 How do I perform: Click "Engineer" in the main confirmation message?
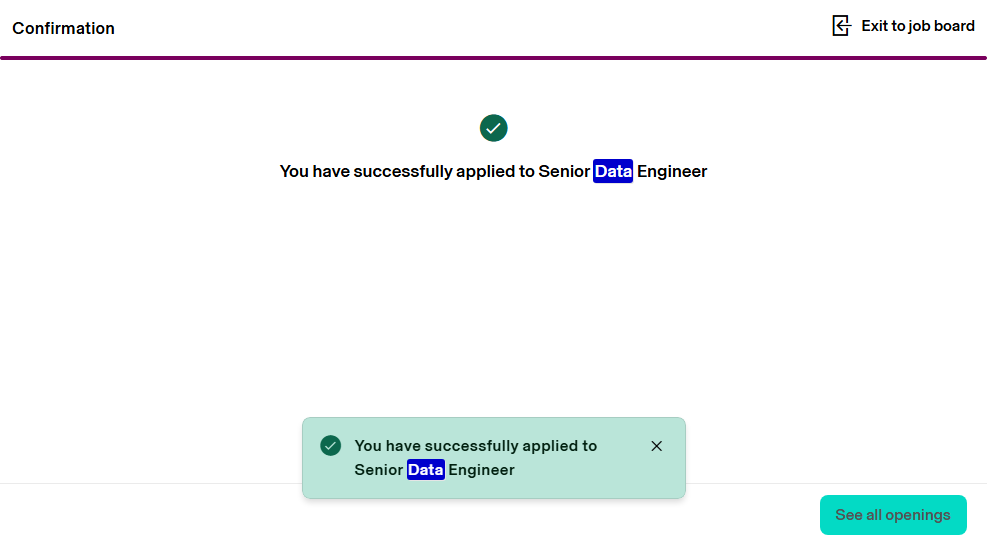(672, 171)
